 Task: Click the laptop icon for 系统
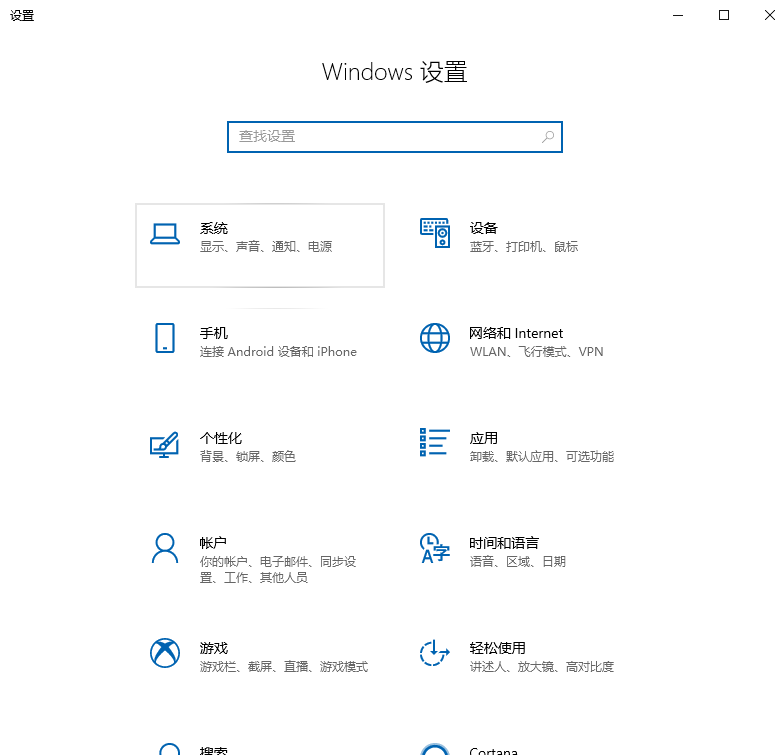tap(165, 234)
